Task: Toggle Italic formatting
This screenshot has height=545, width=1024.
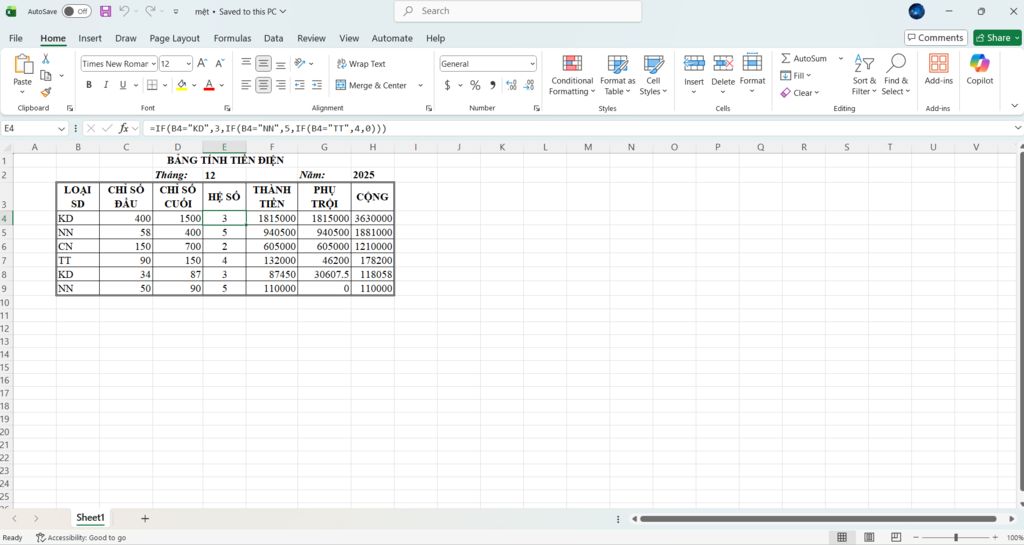Action: pos(106,85)
